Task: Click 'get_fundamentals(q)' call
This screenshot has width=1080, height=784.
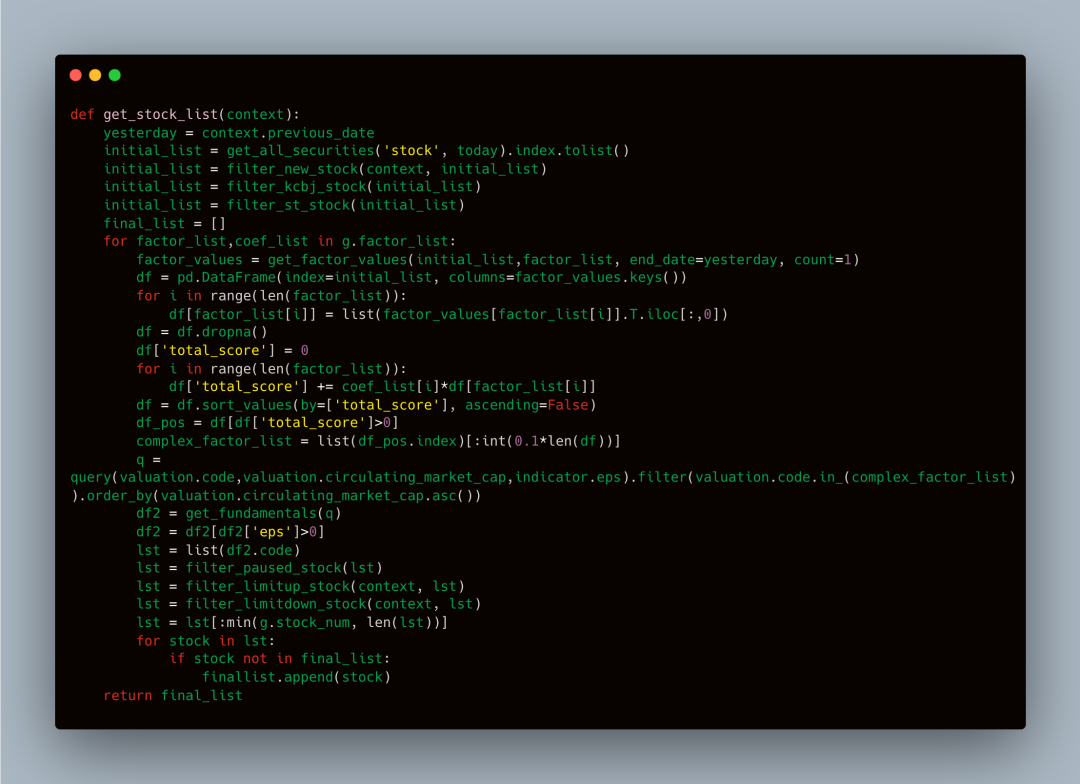Action: coord(263,513)
